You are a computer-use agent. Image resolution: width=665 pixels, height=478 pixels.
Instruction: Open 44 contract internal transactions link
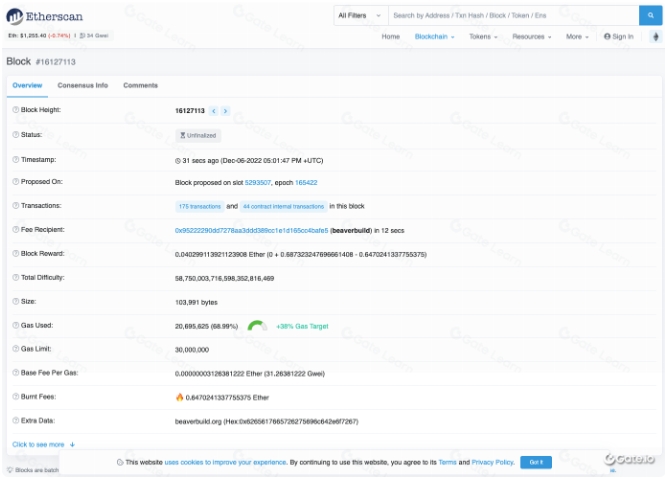click(283, 207)
